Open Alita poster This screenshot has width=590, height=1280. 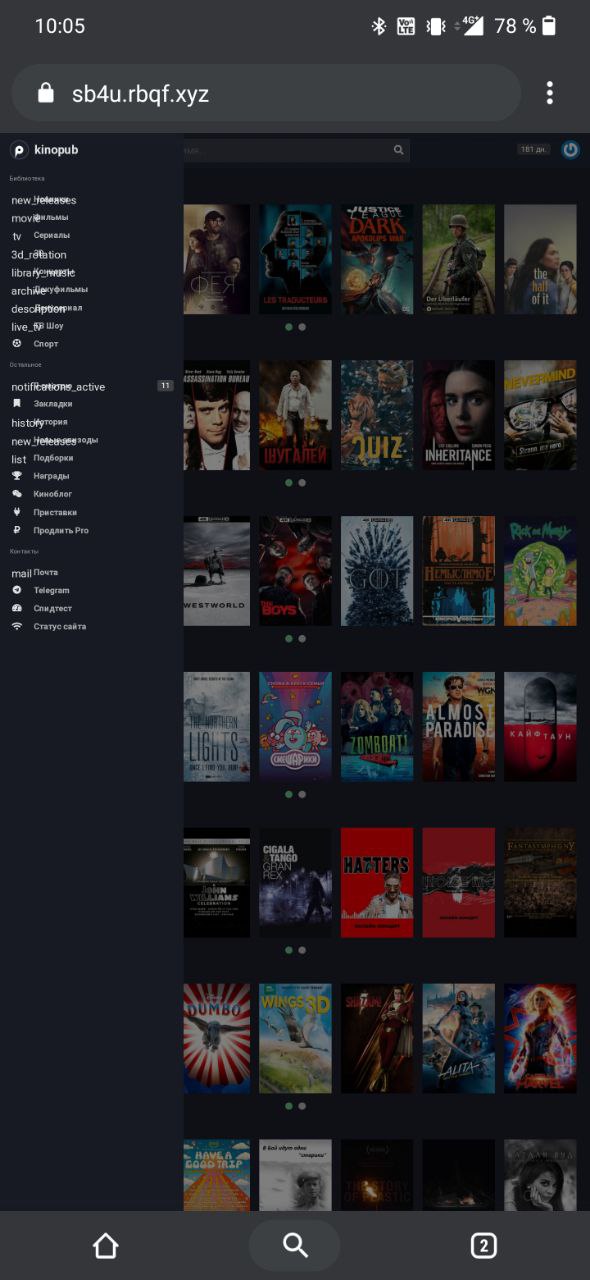[458, 1039]
